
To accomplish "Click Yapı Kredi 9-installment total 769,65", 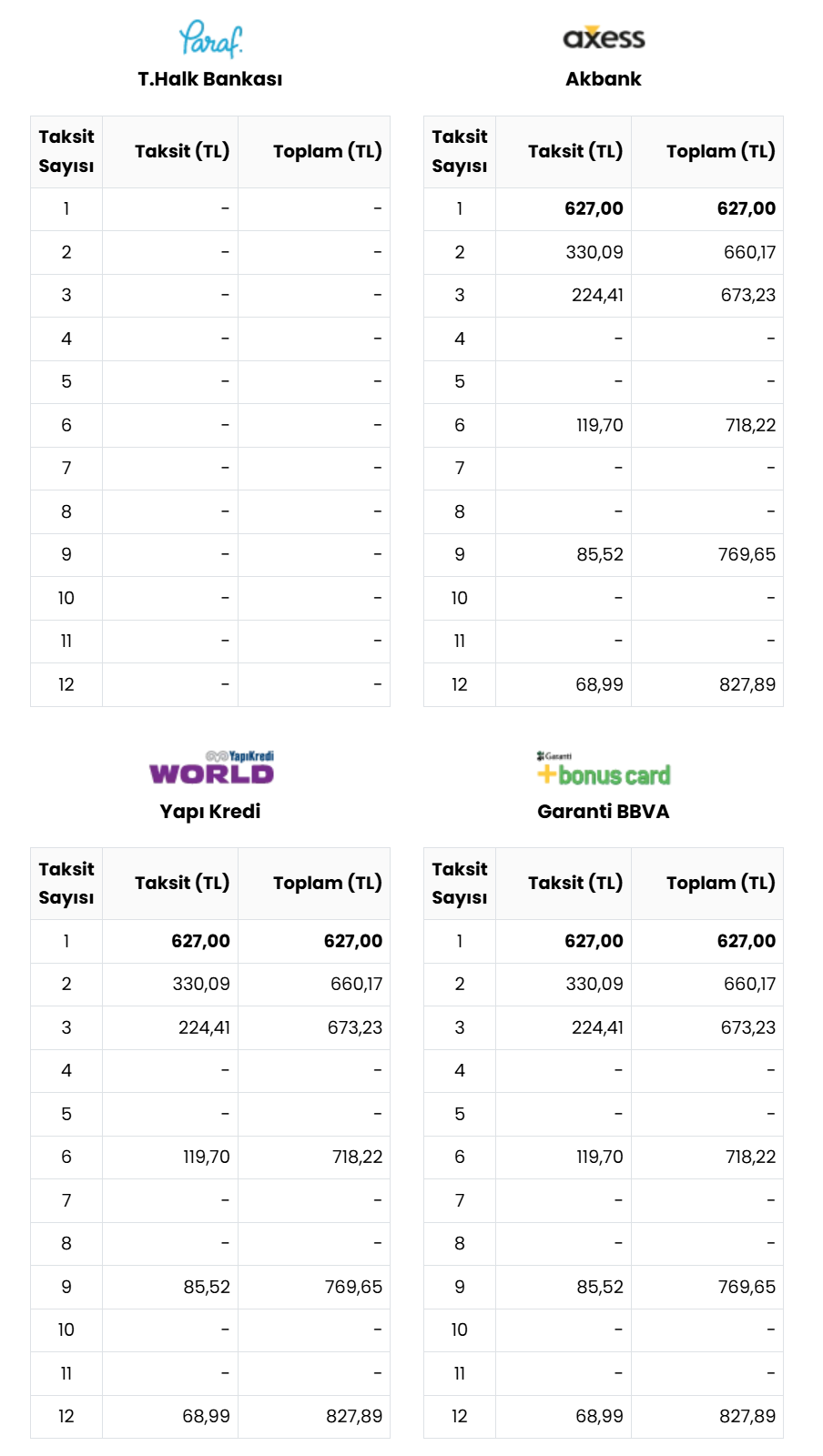I will point(354,1287).
